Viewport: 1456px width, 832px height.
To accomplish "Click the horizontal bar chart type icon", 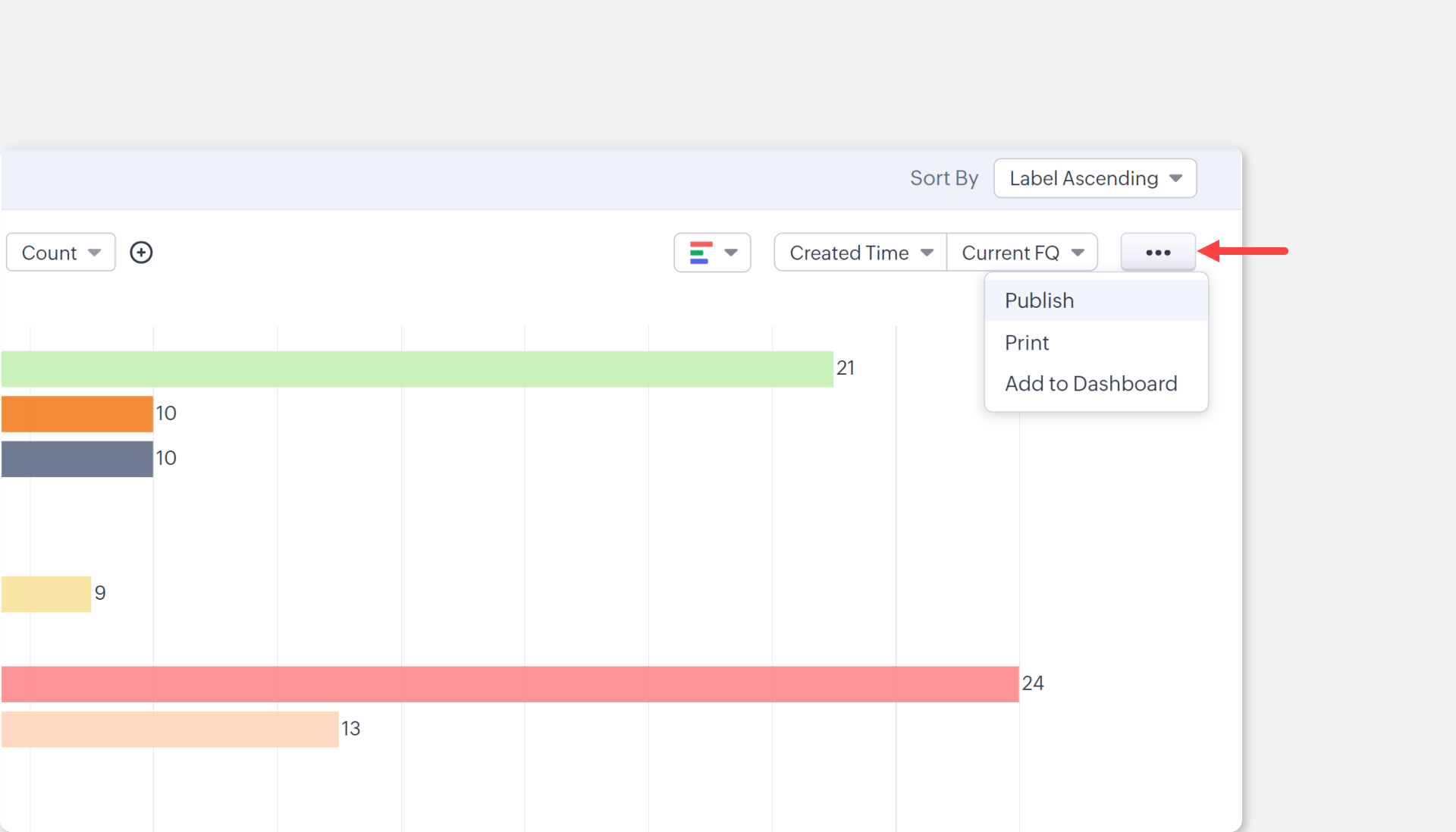I will tap(699, 253).
